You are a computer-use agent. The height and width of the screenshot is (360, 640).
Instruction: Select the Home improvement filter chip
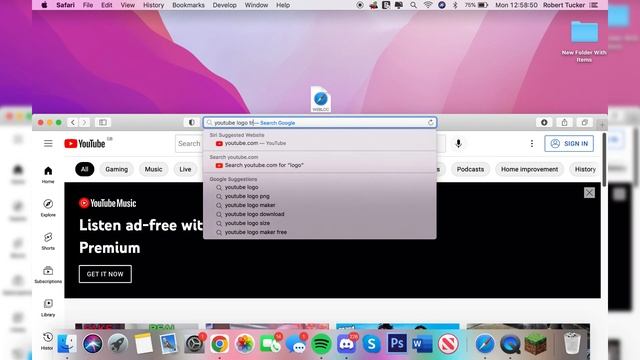(529, 169)
